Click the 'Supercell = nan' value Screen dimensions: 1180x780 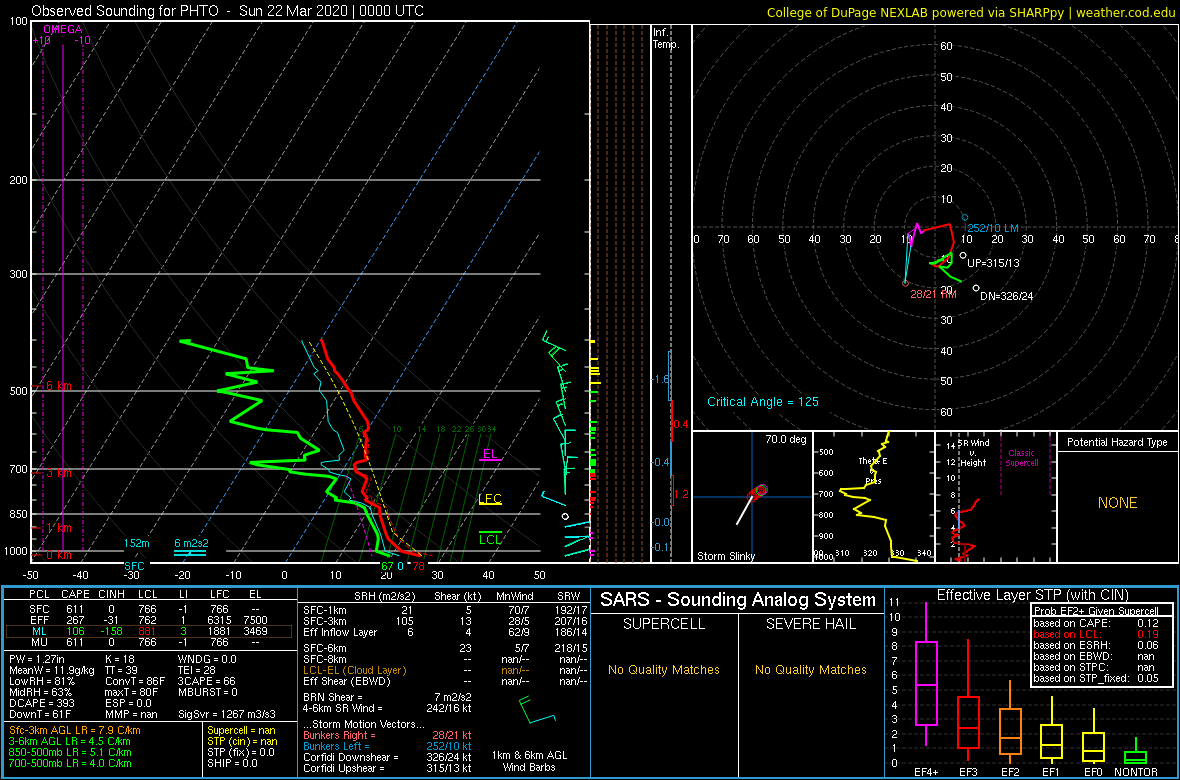point(242,730)
